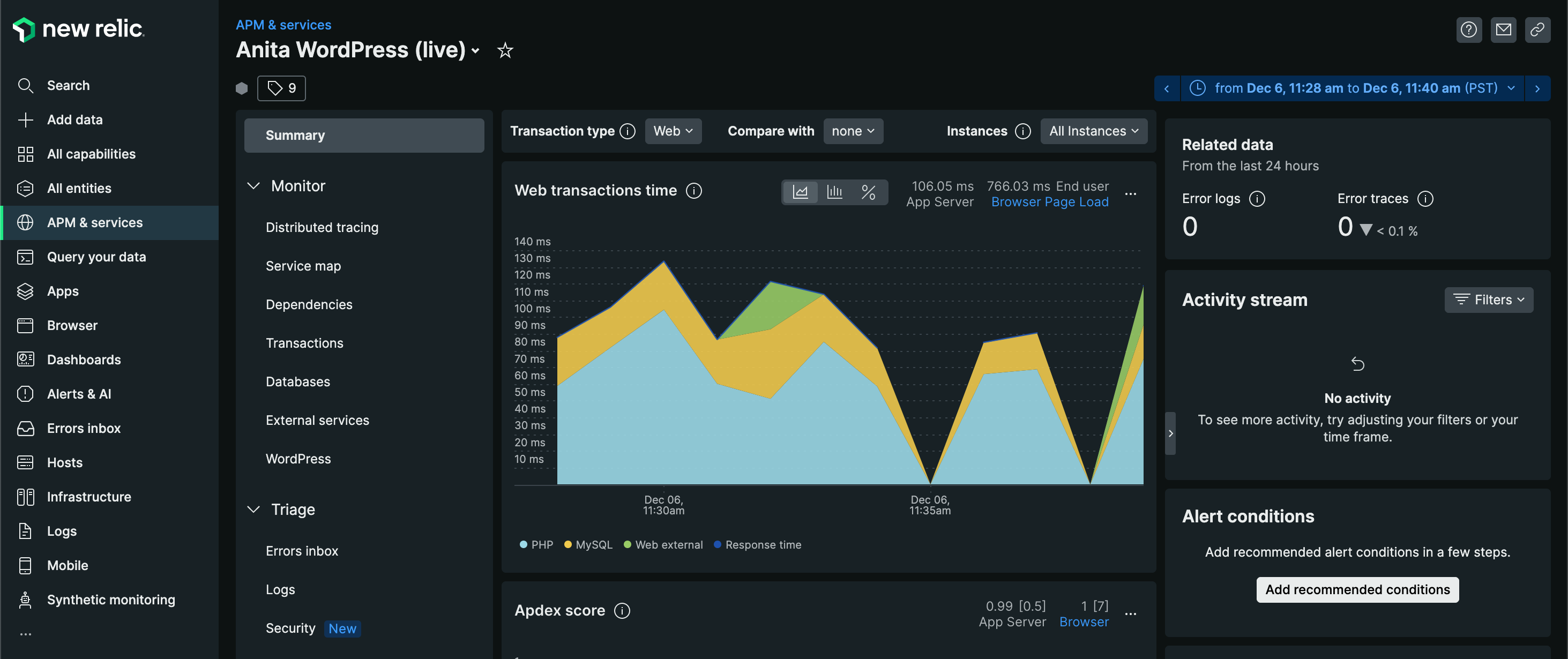Screen dimensions: 1568x659
Task: Click Add recommended conditions
Action: pos(1357,589)
